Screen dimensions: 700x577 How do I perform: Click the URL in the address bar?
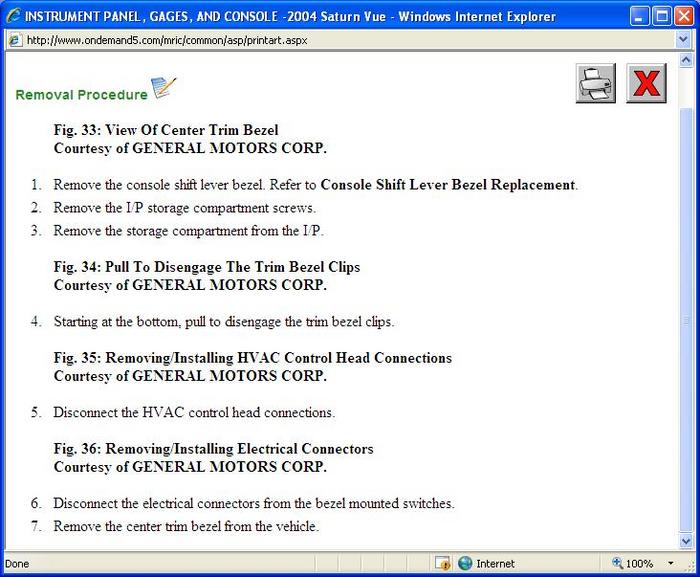click(x=167, y=40)
